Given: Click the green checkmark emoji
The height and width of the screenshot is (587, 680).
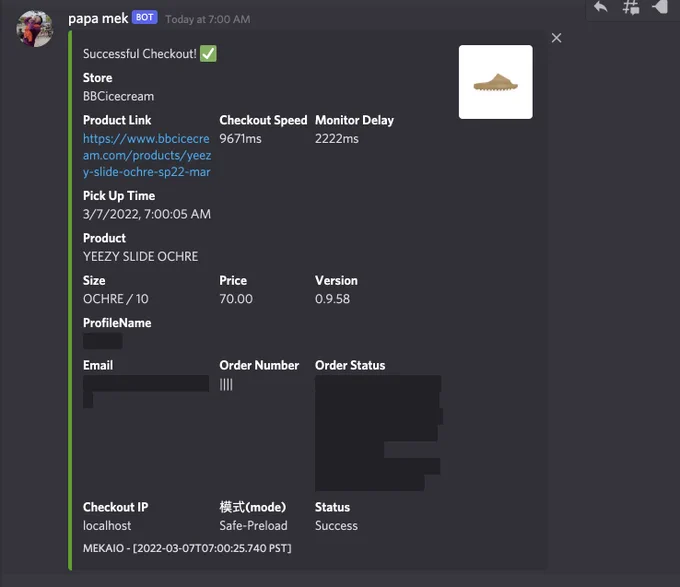Looking at the screenshot, I should pyautogui.click(x=208, y=54).
